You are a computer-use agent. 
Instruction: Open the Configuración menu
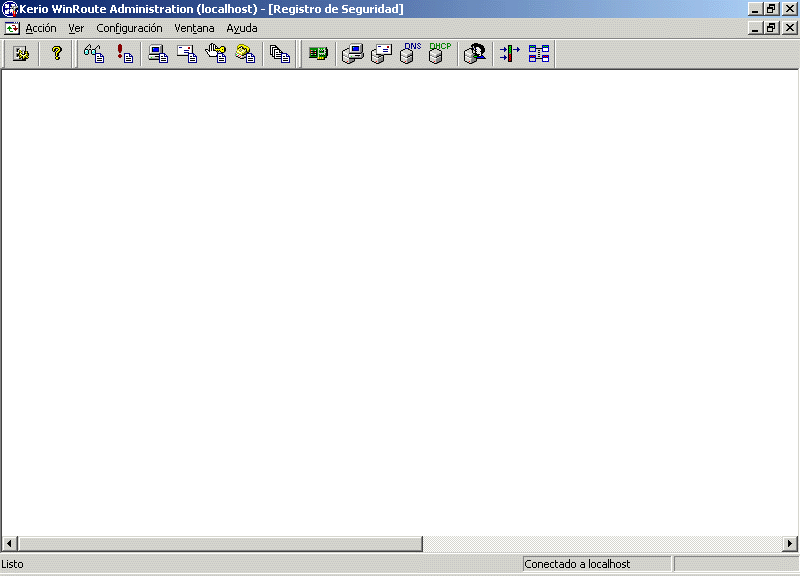129,29
